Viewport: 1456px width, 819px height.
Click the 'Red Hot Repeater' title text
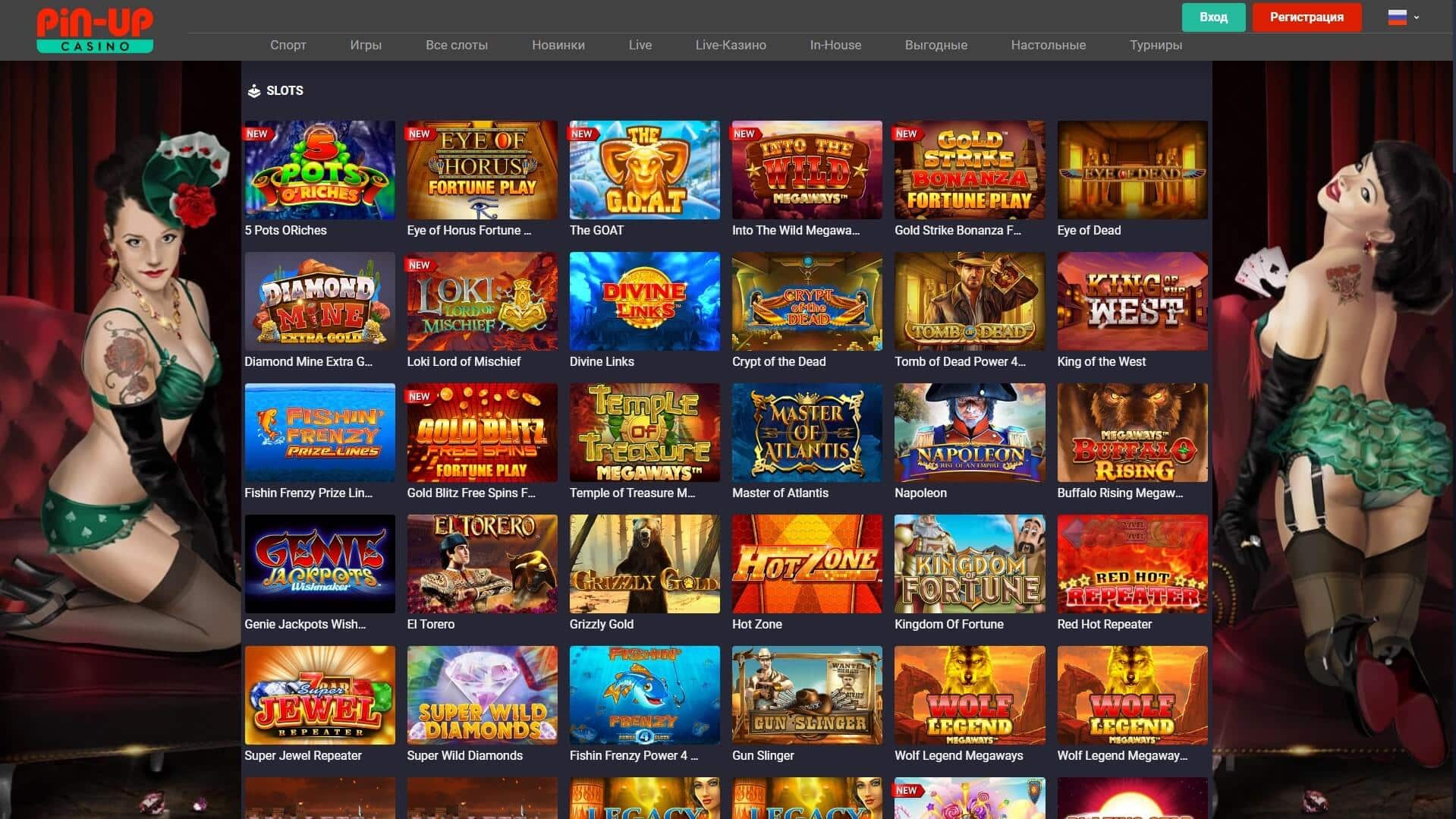[x=1104, y=625]
